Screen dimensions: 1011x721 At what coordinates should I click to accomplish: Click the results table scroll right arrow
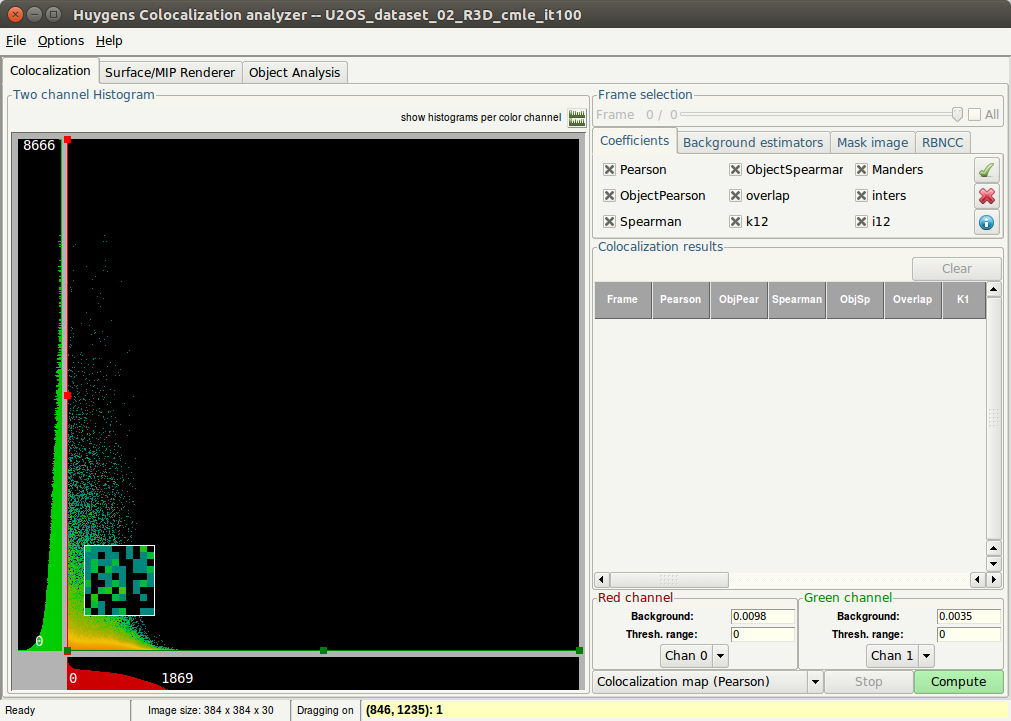tap(977, 580)
